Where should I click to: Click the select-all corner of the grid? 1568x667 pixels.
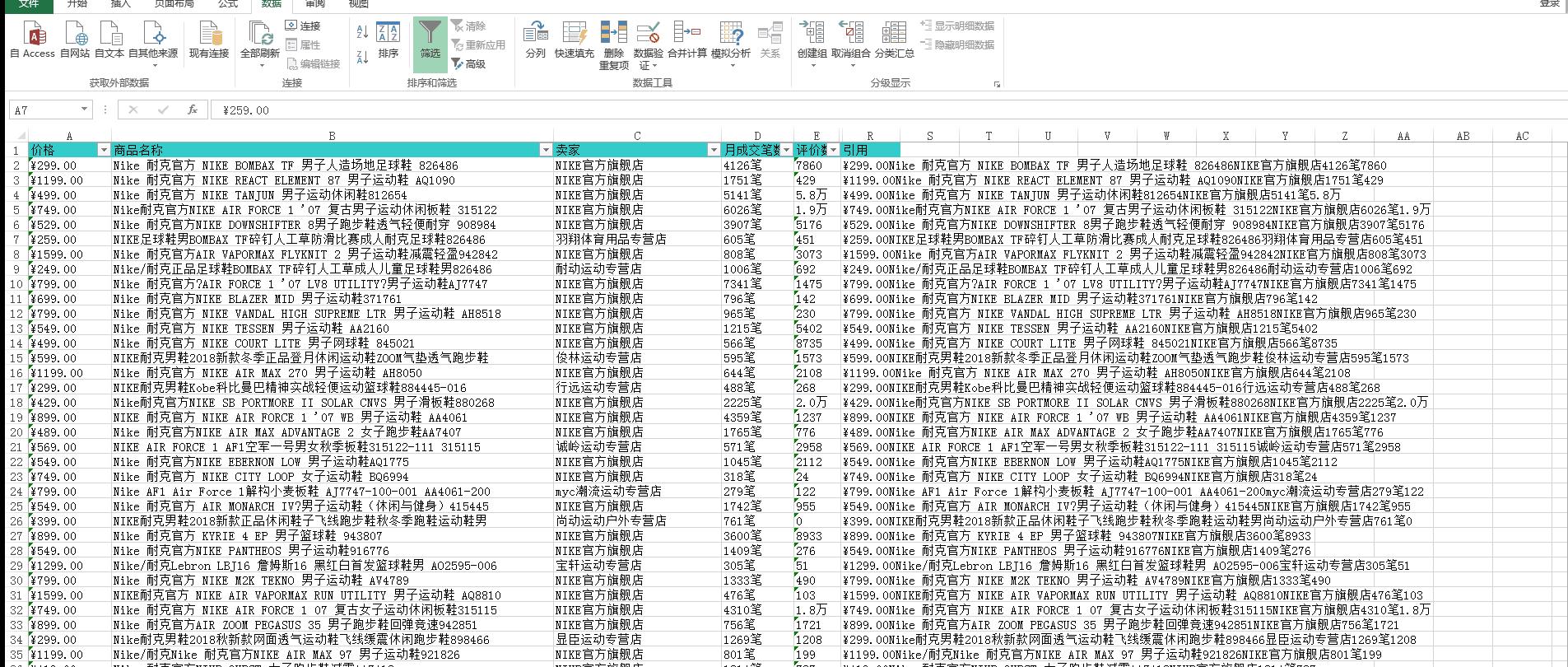pyautogui.click(x=17, y=136)
